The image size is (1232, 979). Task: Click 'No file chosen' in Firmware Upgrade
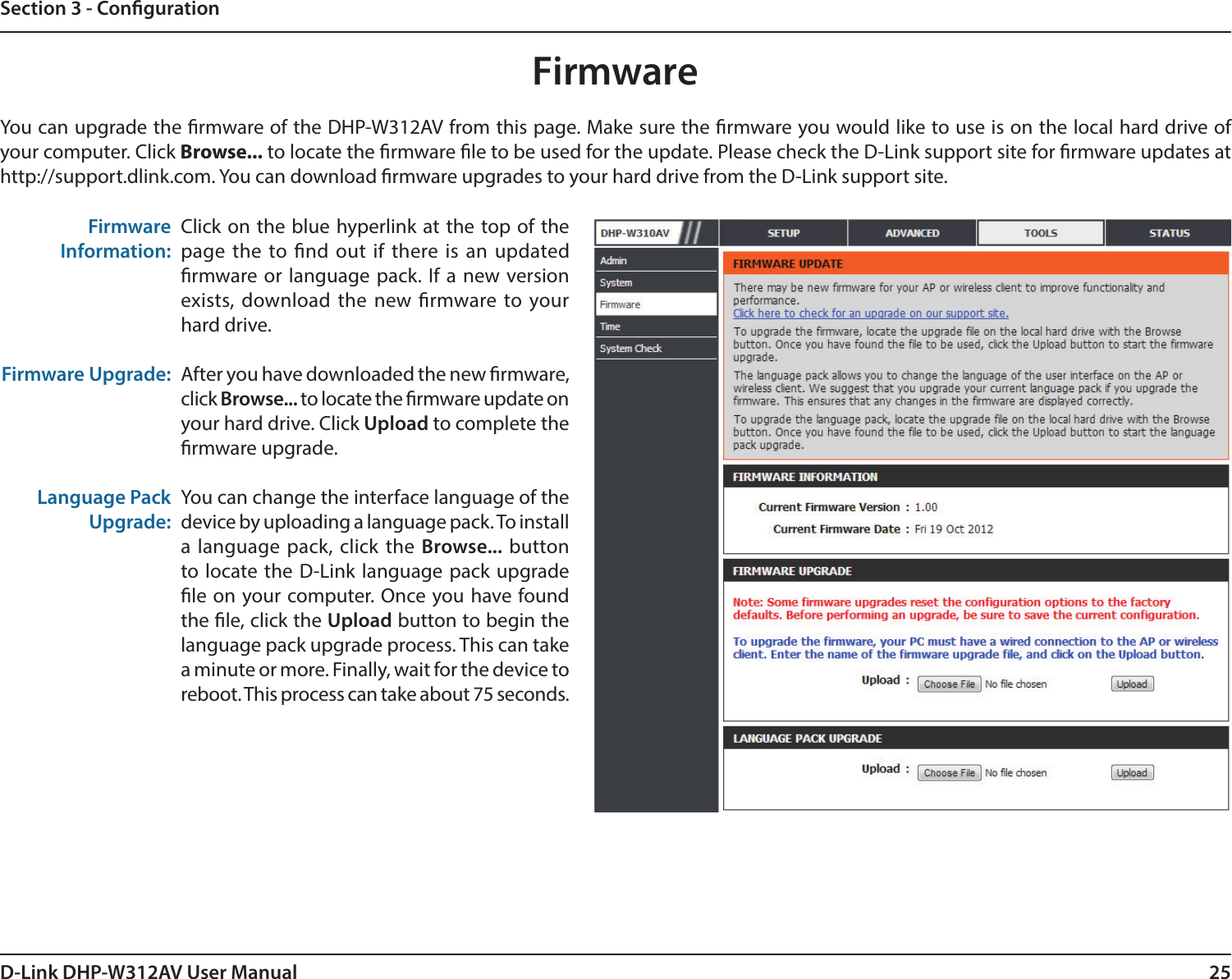tap(1016, 684)
